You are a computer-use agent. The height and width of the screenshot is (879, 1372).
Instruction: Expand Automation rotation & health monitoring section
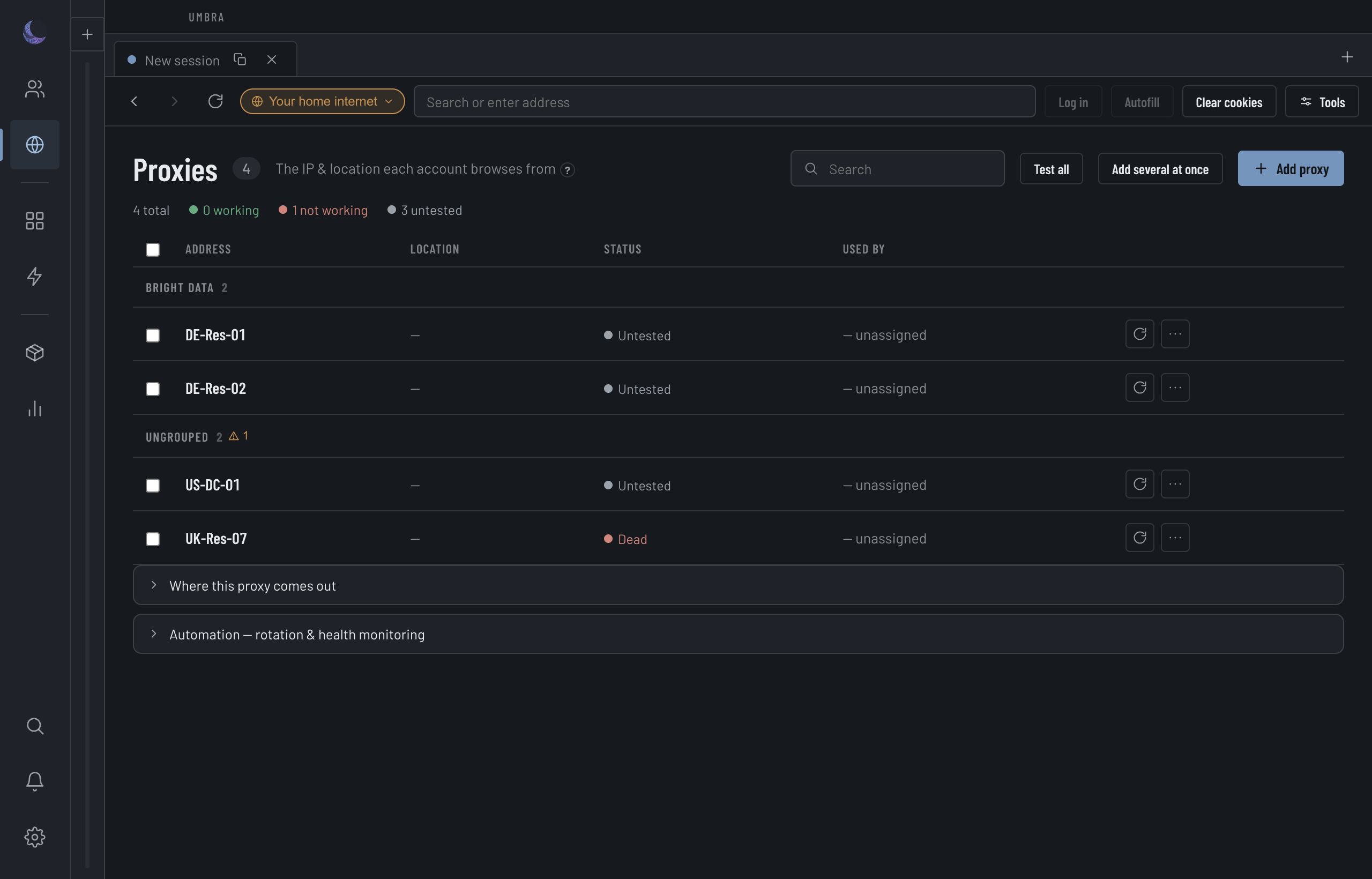click(738, 634)
